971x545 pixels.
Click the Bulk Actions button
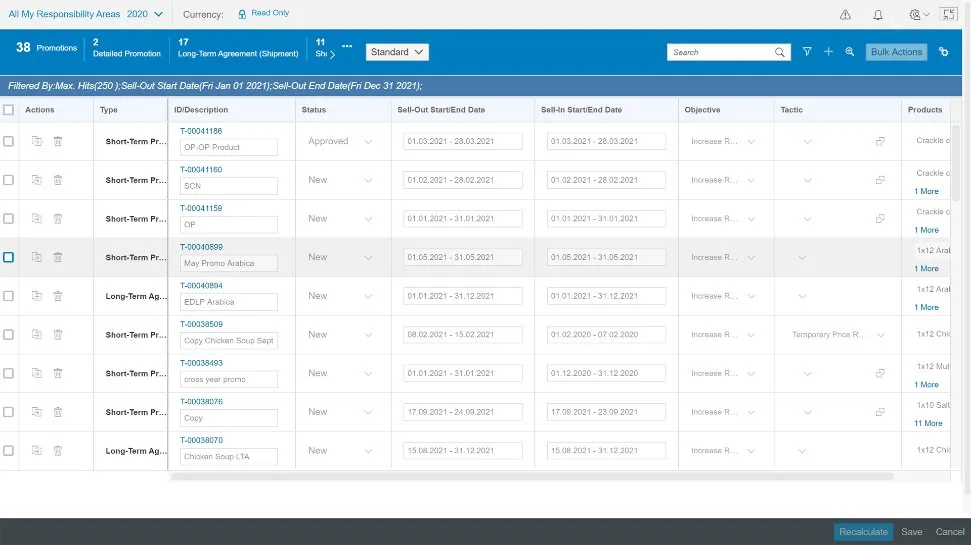pos(895,52)
